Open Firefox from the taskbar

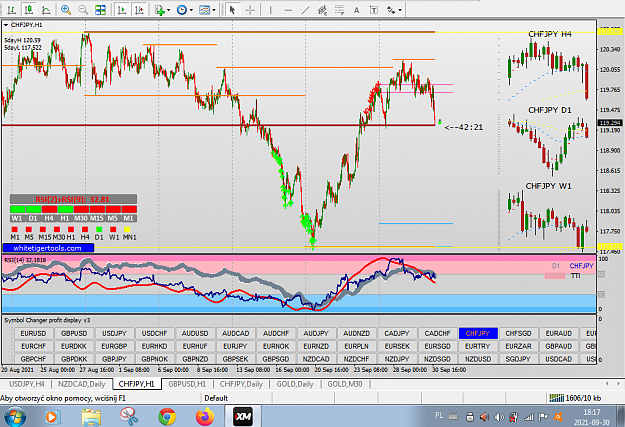[205, 417]
